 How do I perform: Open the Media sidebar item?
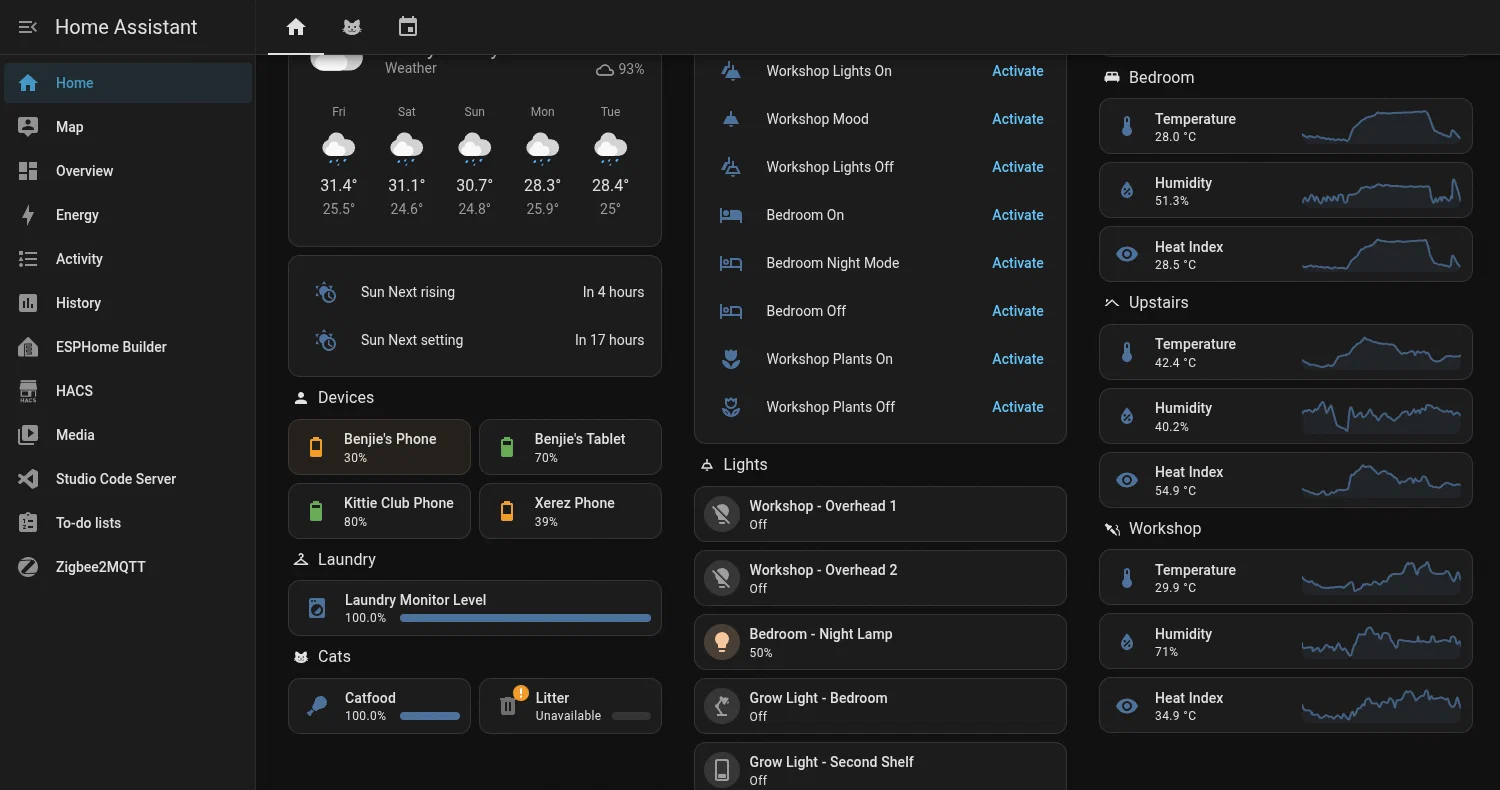(128, 435)
